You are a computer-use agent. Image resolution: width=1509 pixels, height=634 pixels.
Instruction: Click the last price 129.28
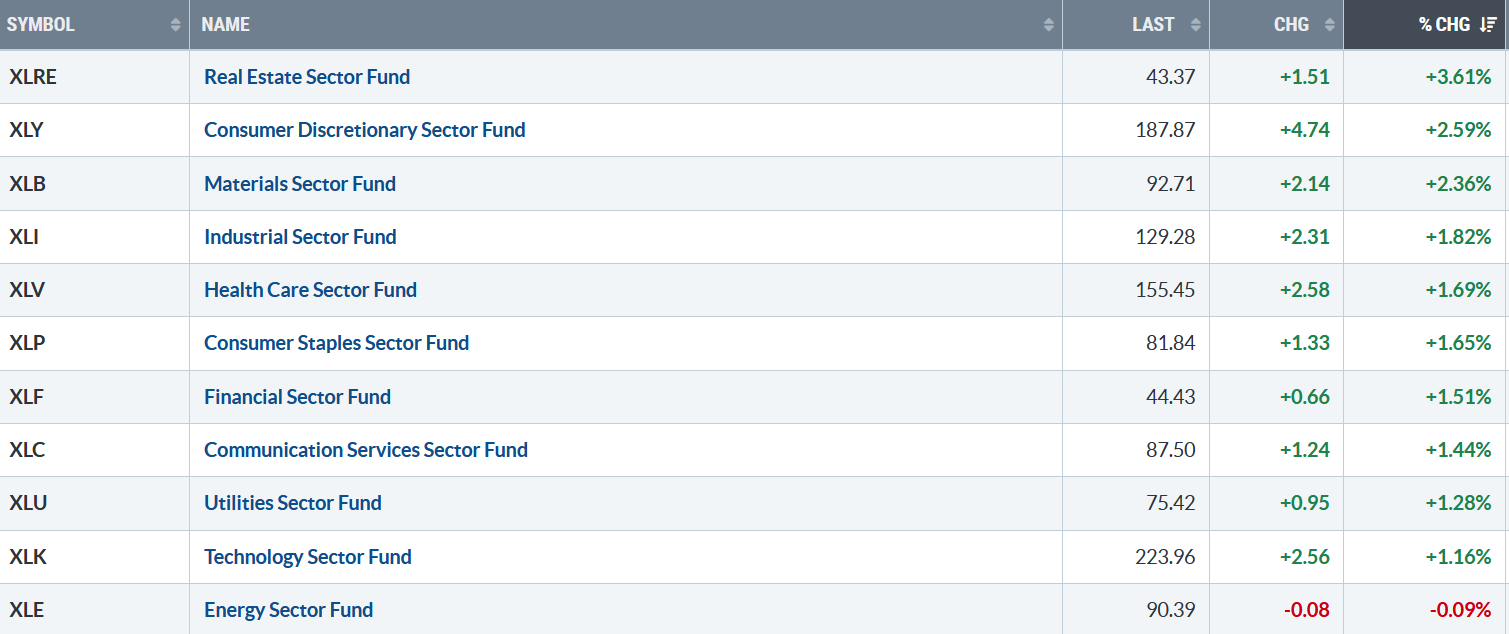1165,237
